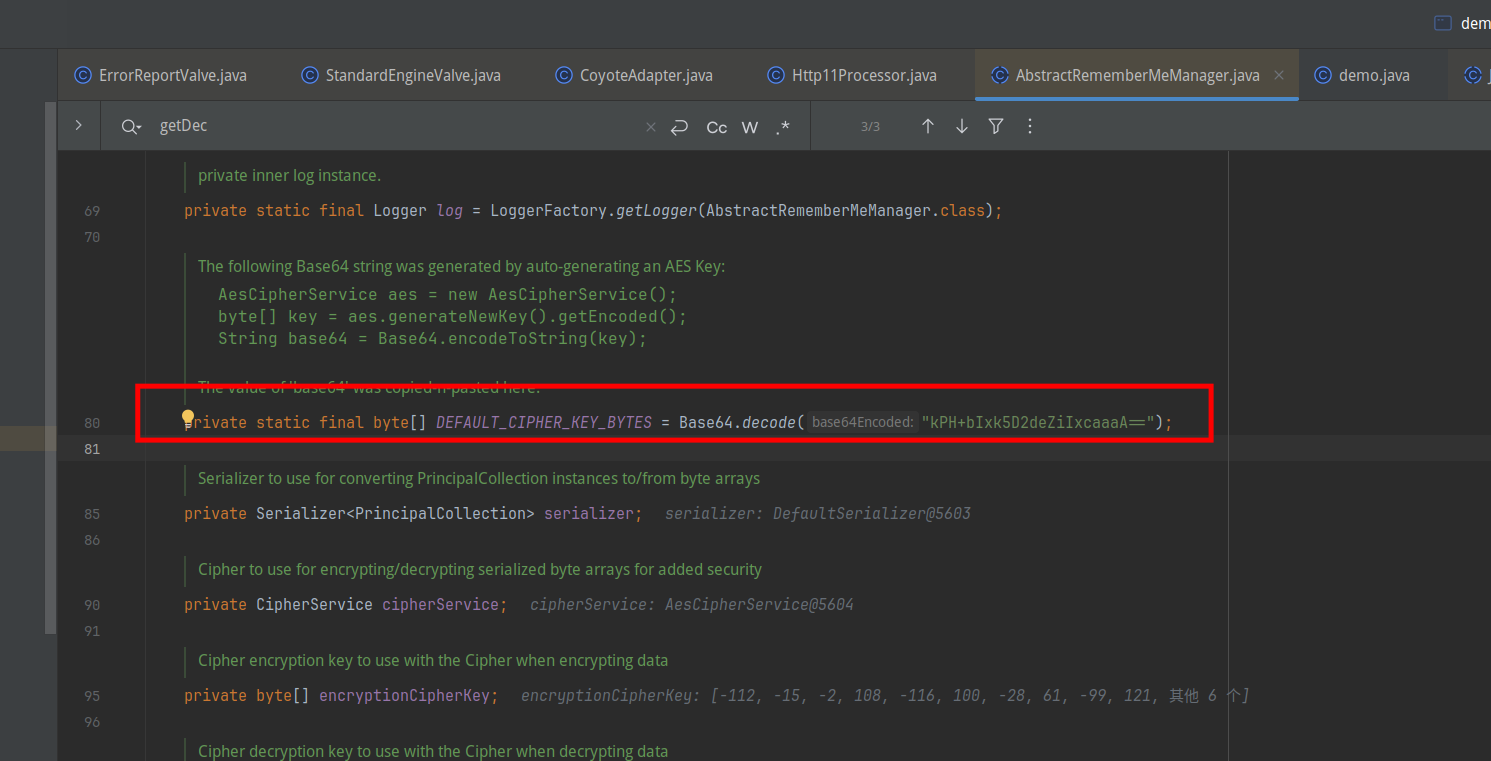
Task: Click line number 80 in gutter
Action: [x=92, y=423]
